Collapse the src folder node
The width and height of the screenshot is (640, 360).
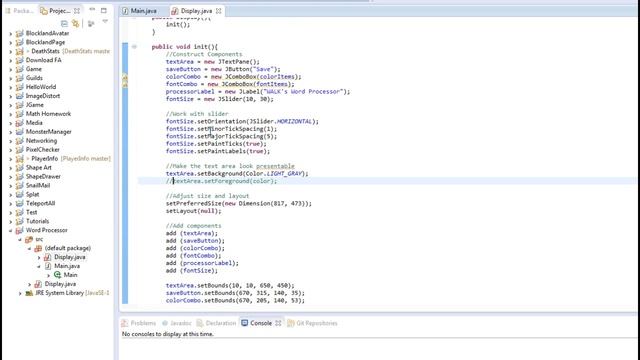(x=20, y=240)
